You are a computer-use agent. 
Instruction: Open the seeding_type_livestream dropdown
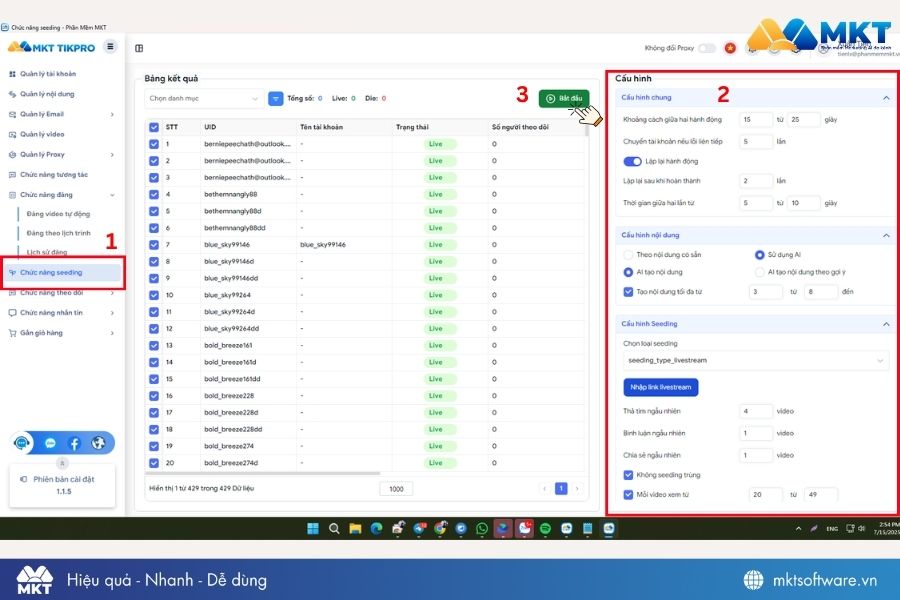pyautogui.click(x=755, y=361)
